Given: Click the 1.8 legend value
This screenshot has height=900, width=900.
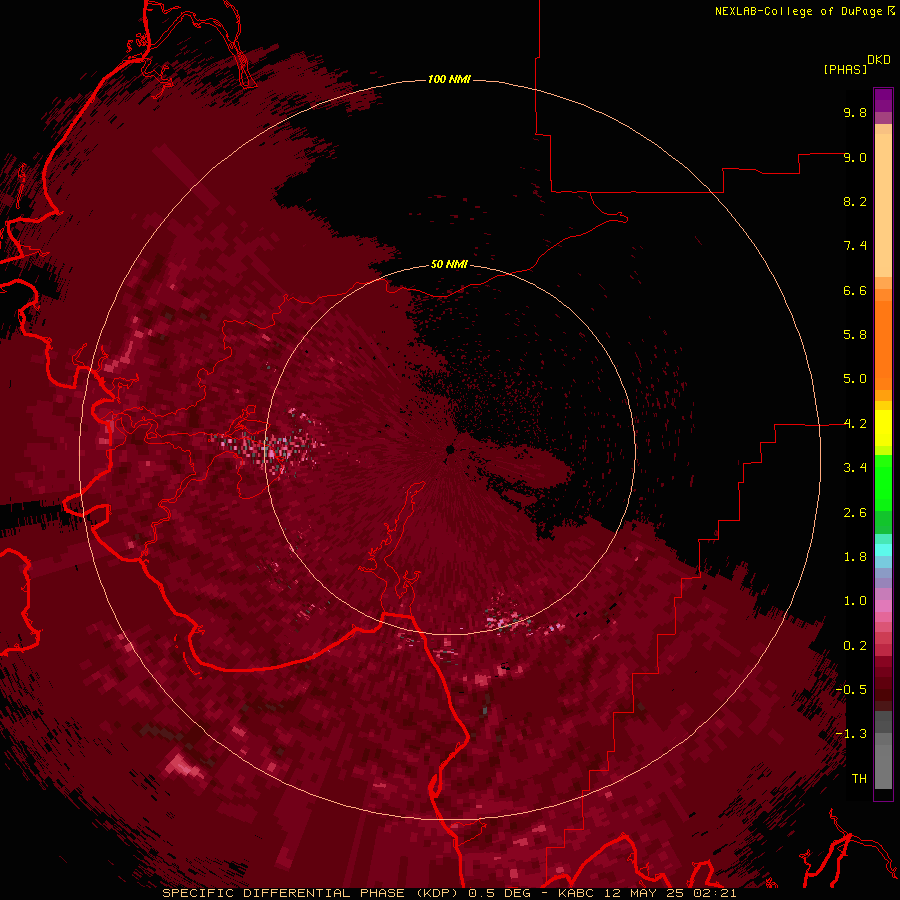Looking at the screenshot, I should (x=855, y=557).
